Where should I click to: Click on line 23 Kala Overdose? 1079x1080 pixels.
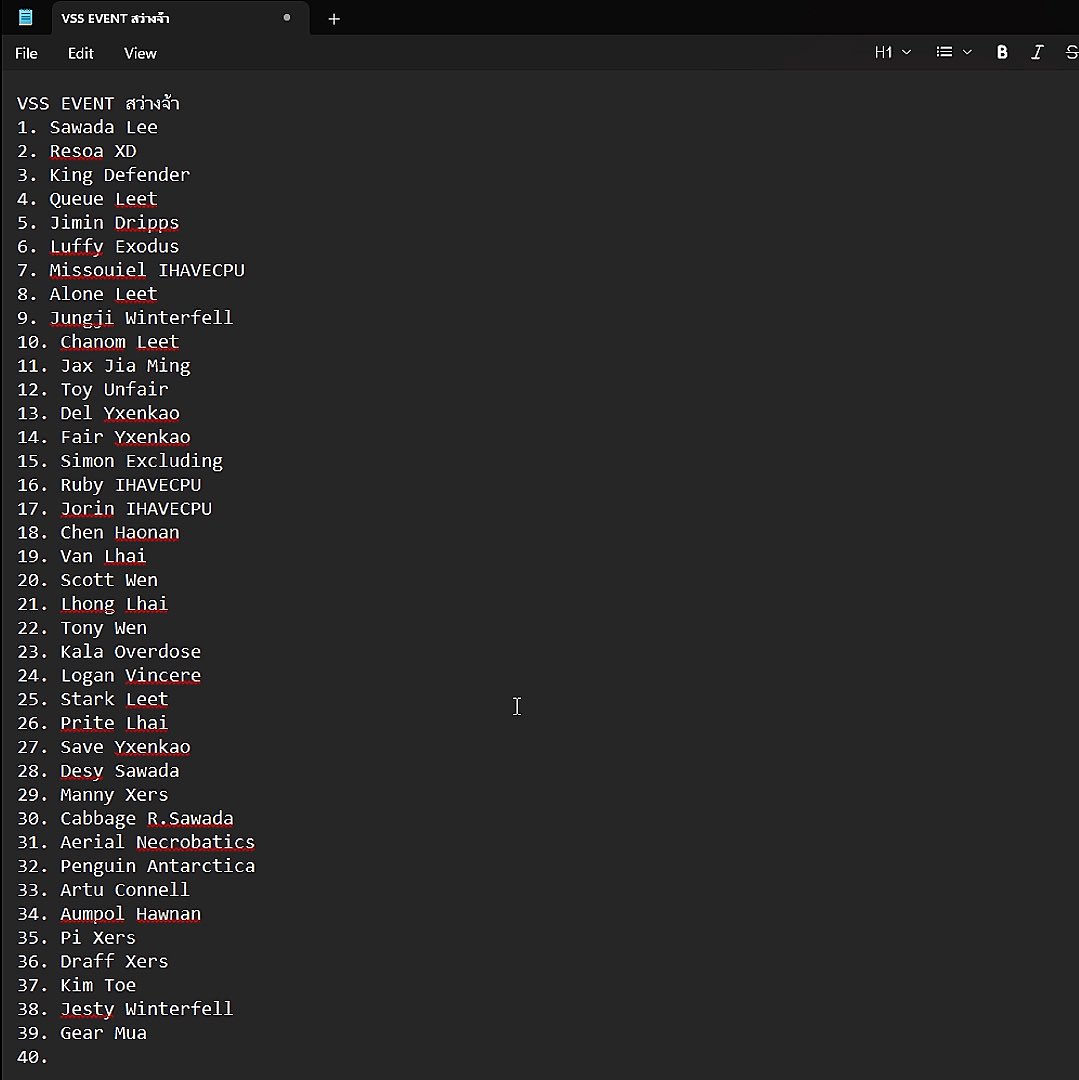pyautogui.click(x=109, y=652)
